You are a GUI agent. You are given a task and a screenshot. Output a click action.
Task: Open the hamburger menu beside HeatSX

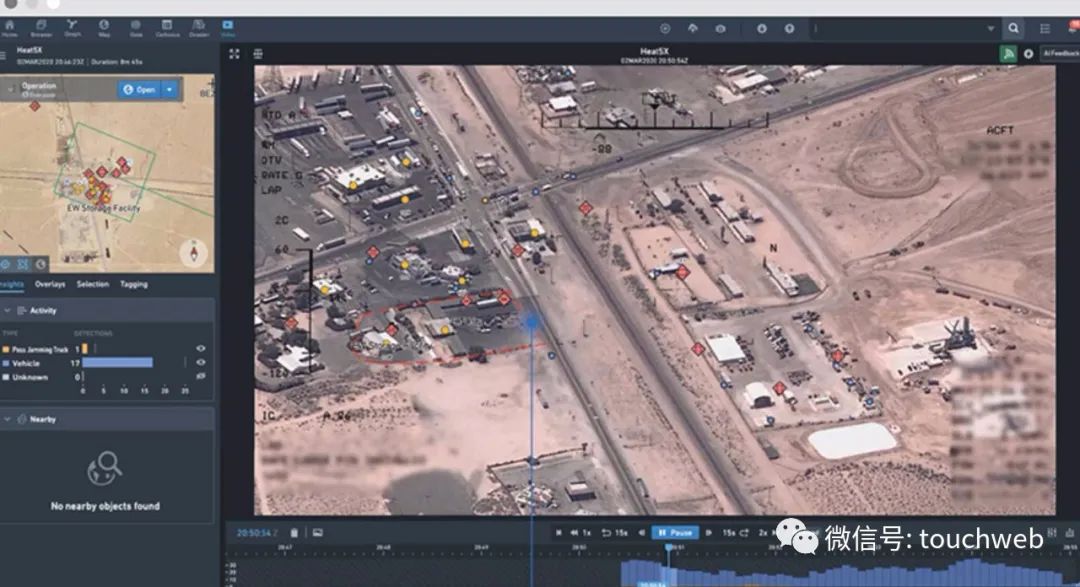coord(3,55)
